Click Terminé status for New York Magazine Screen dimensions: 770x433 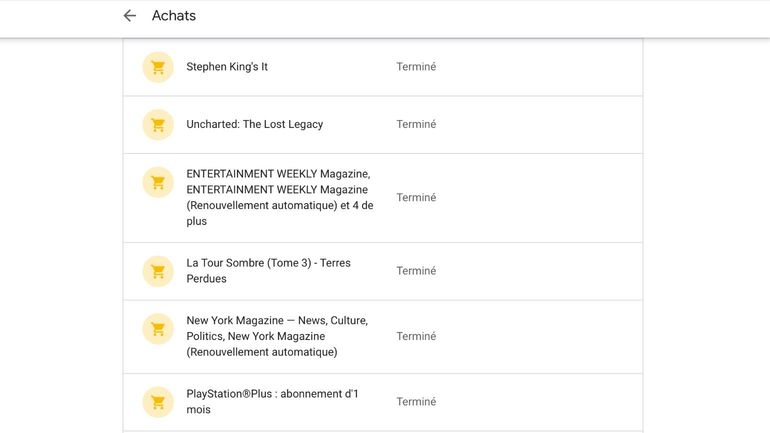pos(416,336)
